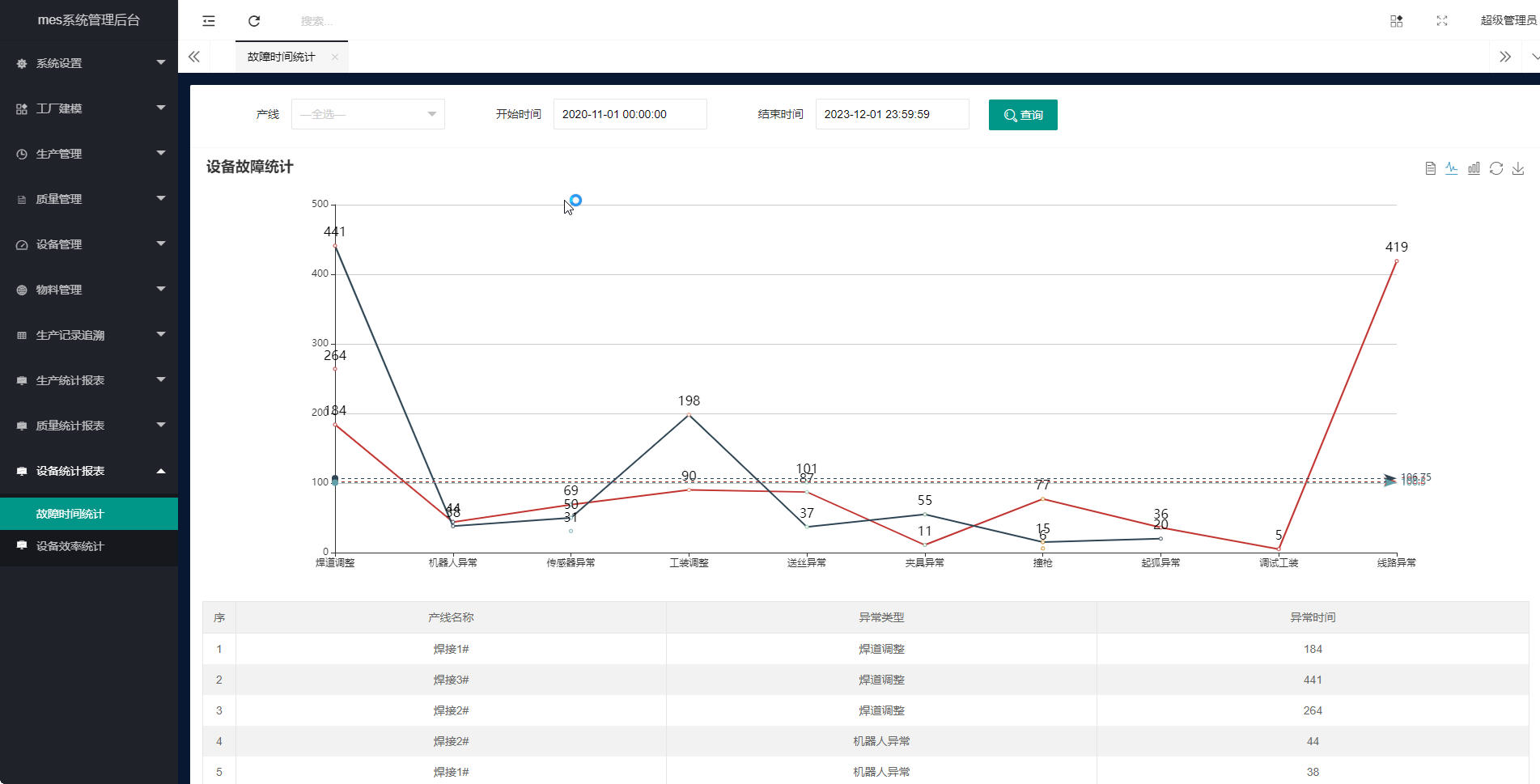This screenshot has width=1540, height=784.
Task: Click the mes系统管理后台 logo title
Action: [89, 20]
